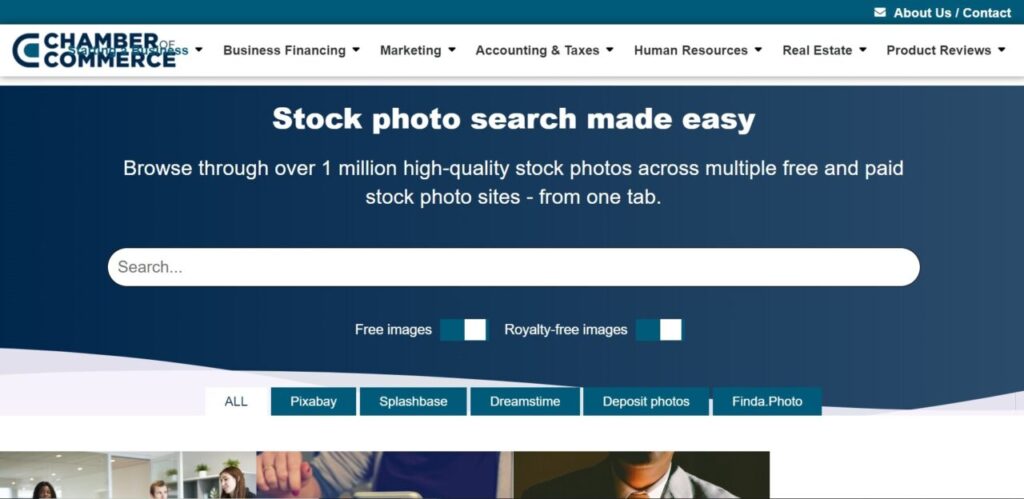Image resolution: width=1024 pixels, height=499 pixels.
Task: Click the envelope mail icon
Action: point(880,12)
